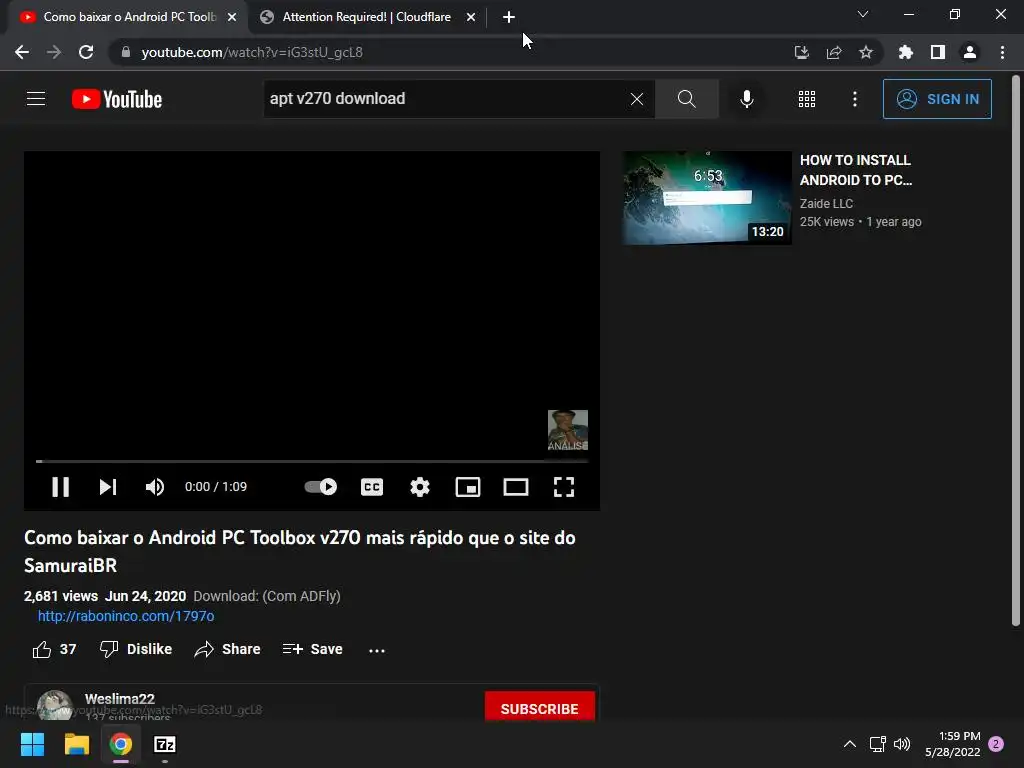Image resolution: width=1024 pixels, height=768 pixels.
Task: Click the SIGN IN button
Action: tap(937, 99)
